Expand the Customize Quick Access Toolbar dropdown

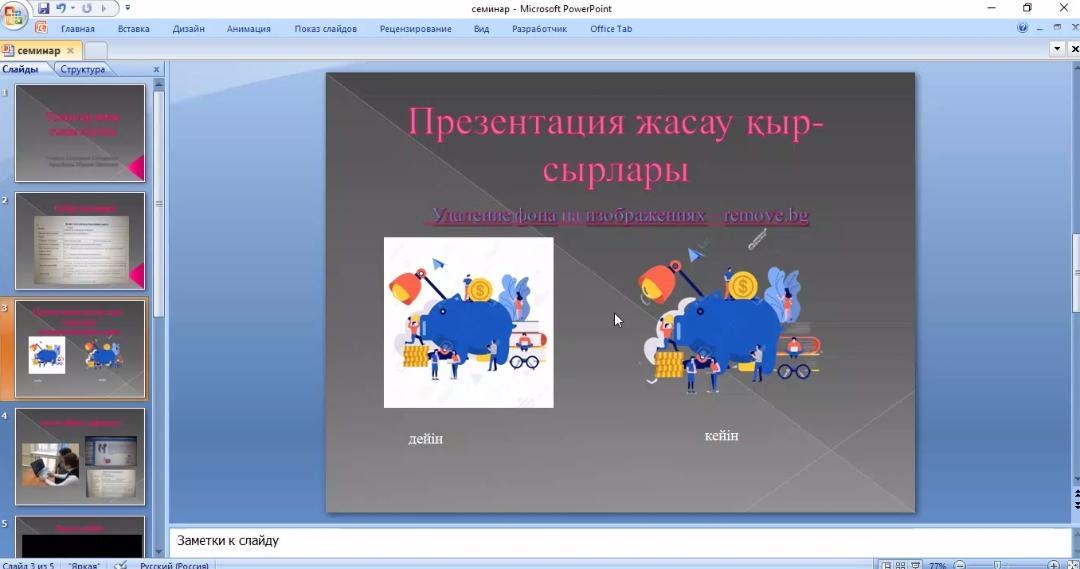(128, 8)
